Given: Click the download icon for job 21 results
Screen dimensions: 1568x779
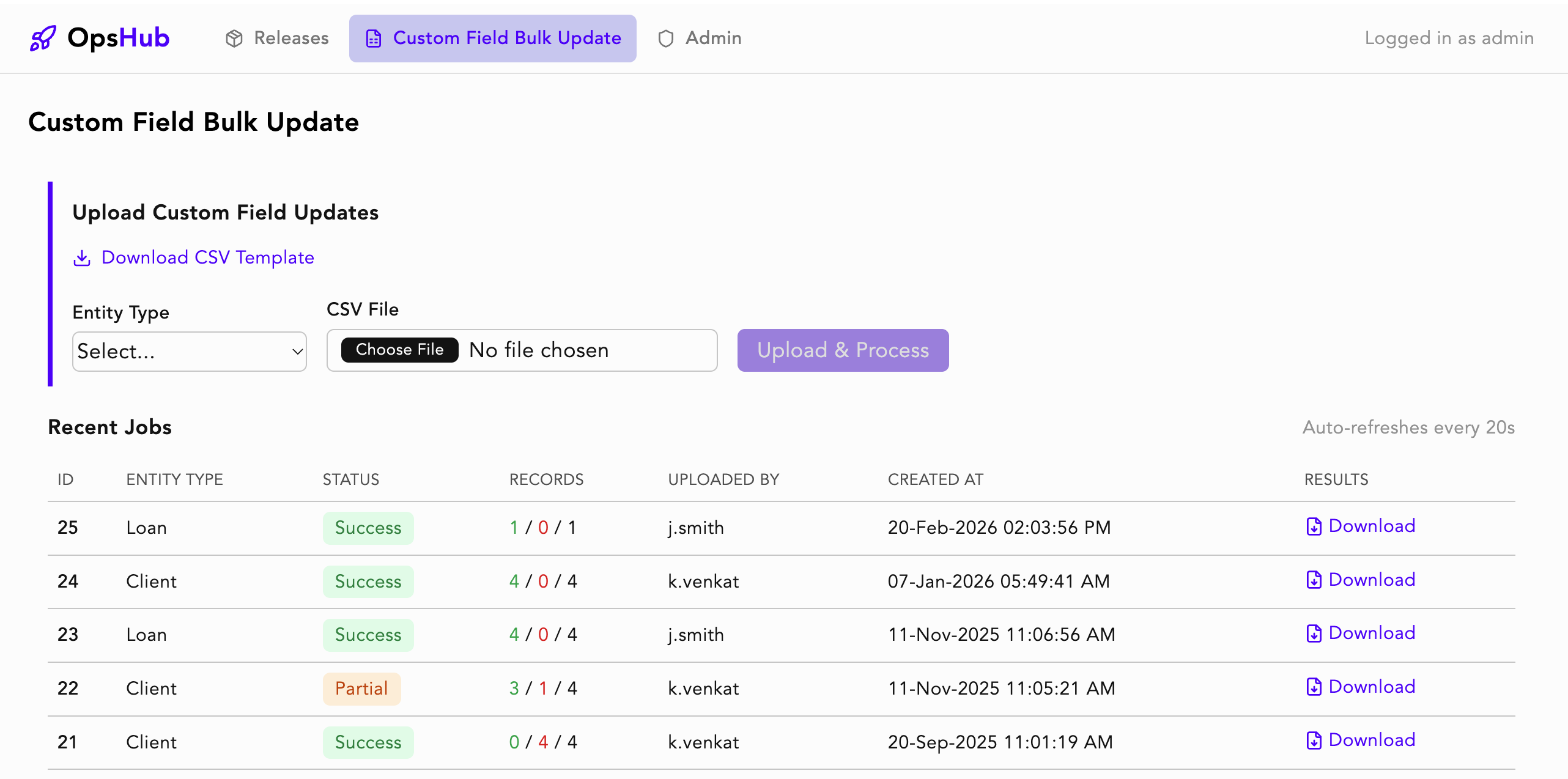Looking at the screenshot, I should click(x=1314, y=740).
